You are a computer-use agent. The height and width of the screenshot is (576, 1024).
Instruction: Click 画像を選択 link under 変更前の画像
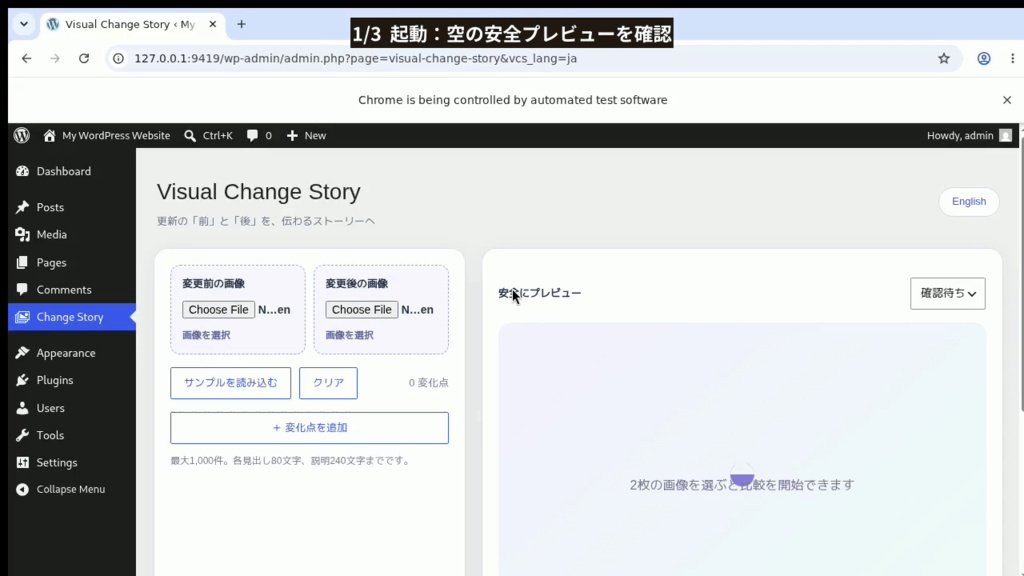tap(206, 335)
